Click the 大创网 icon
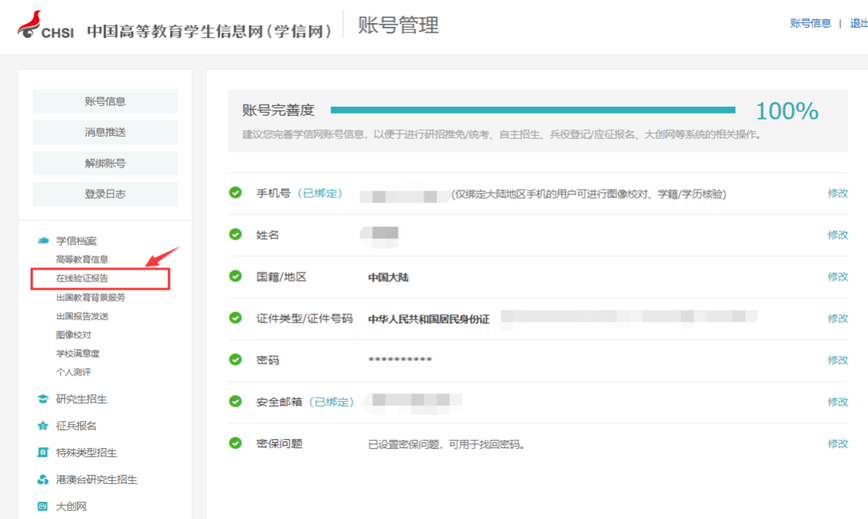The height and width of the screenshot is (519, 868). click(x=43, y=506)
